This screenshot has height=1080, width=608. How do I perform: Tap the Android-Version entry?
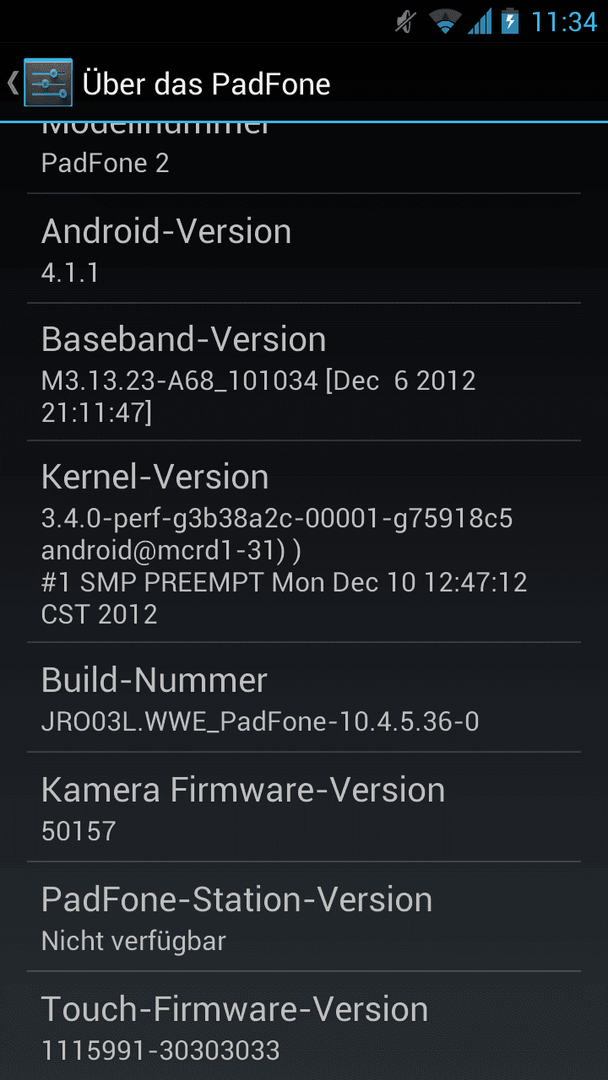coord(304,249)
